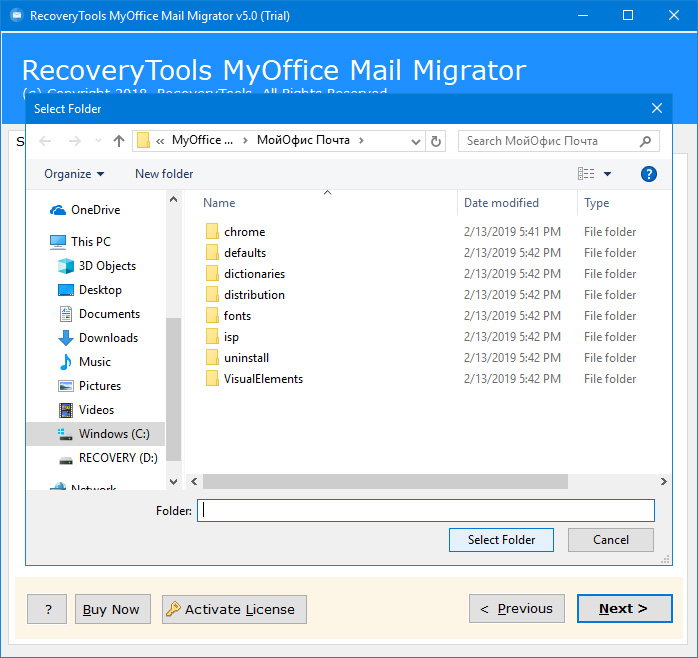Viewport: 698px width, 658px height.
Task: Select the distribution folder icon
Action: pyautogui.click(x=212, y=294)
